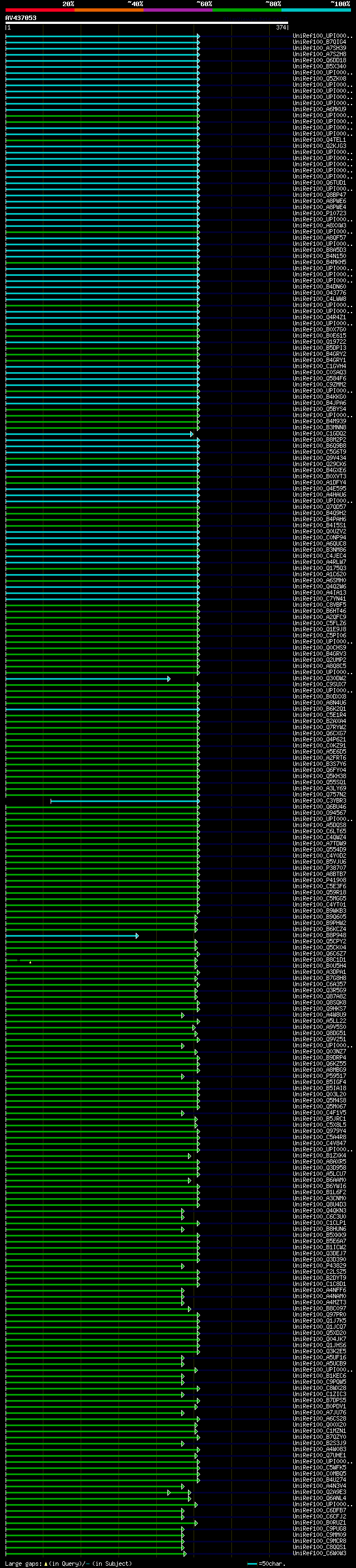
Task: Select label UniRef100_P59517
Action: pos(319,1076)
